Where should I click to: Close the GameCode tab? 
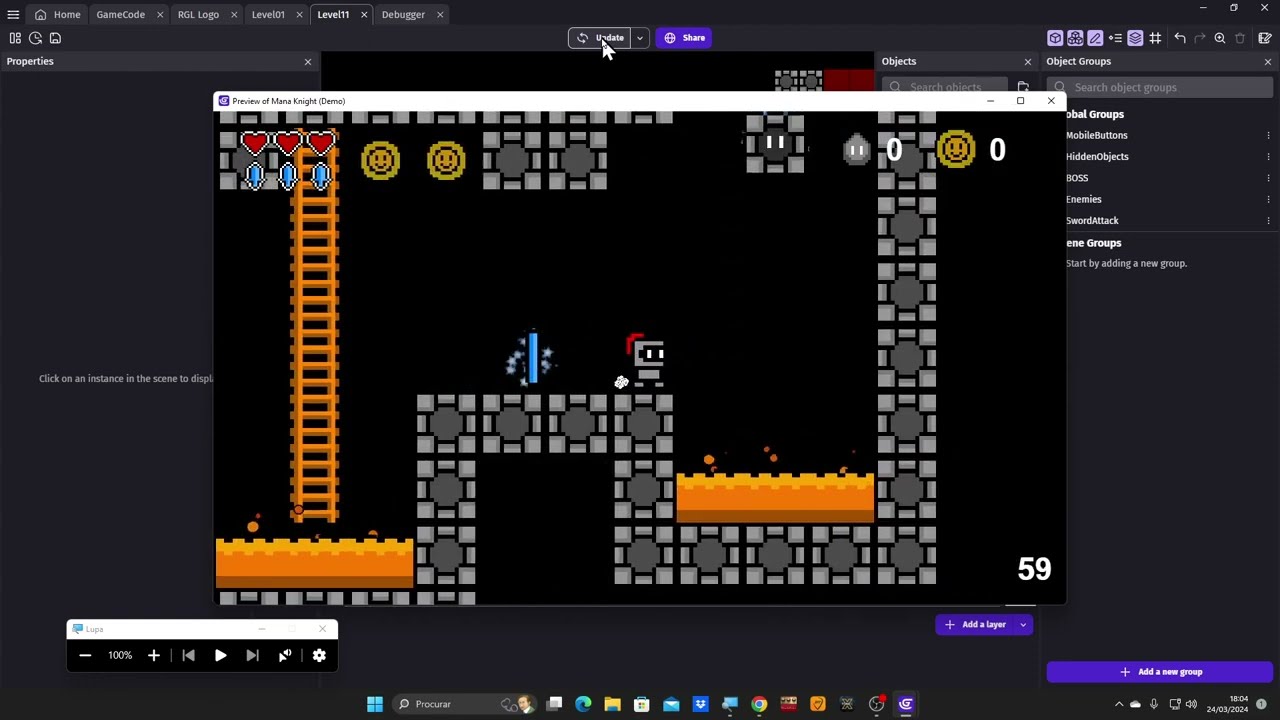tap(160, 14)
